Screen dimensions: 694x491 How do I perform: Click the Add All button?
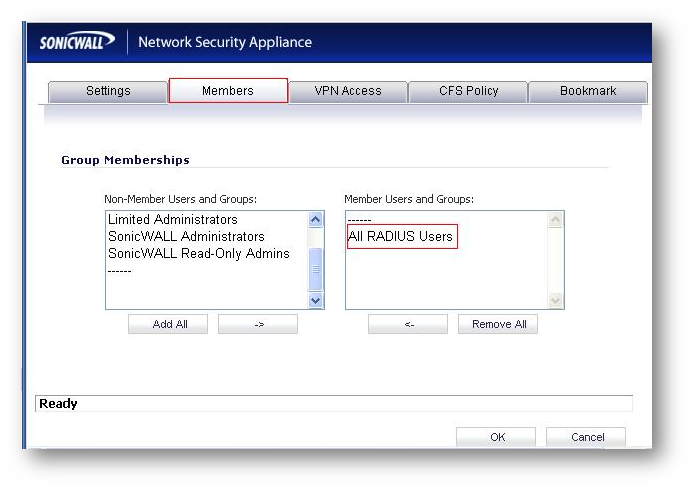[168, 324]
